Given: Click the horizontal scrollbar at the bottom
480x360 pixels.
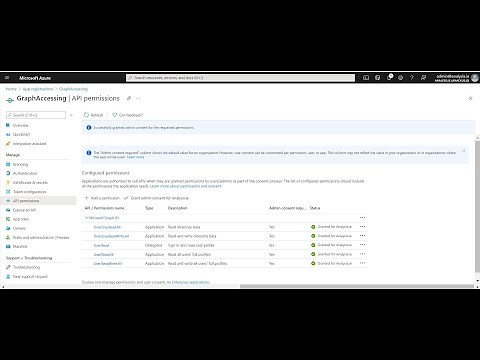Looking at the screenshot, I should pos(357,286).
